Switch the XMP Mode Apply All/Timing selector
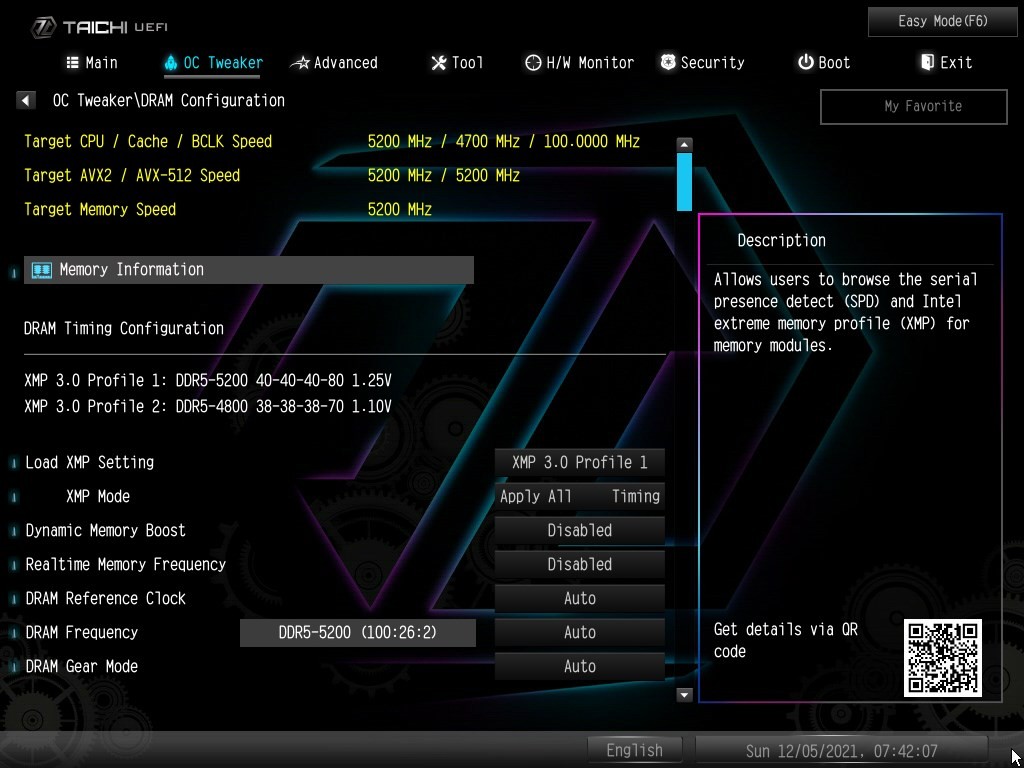 coord(580,496)
